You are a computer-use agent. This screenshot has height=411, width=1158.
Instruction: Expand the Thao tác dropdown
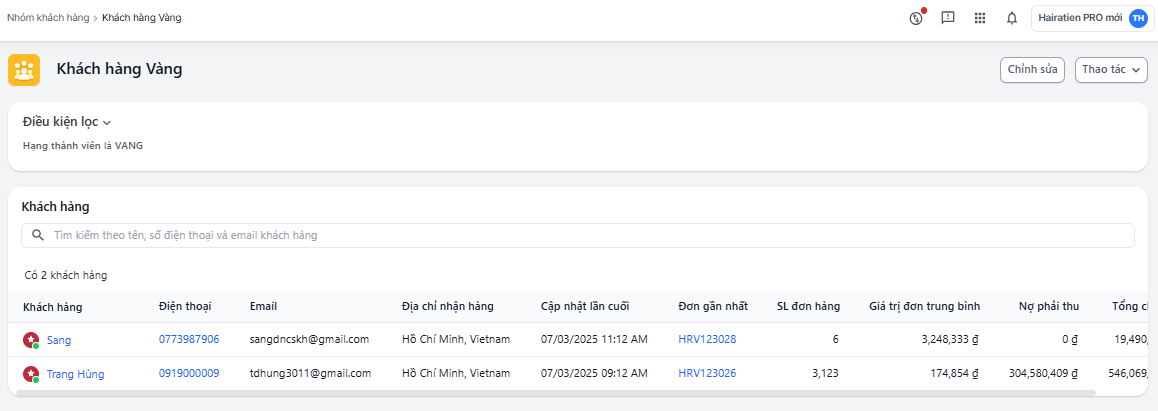[x=1110, y=70]
